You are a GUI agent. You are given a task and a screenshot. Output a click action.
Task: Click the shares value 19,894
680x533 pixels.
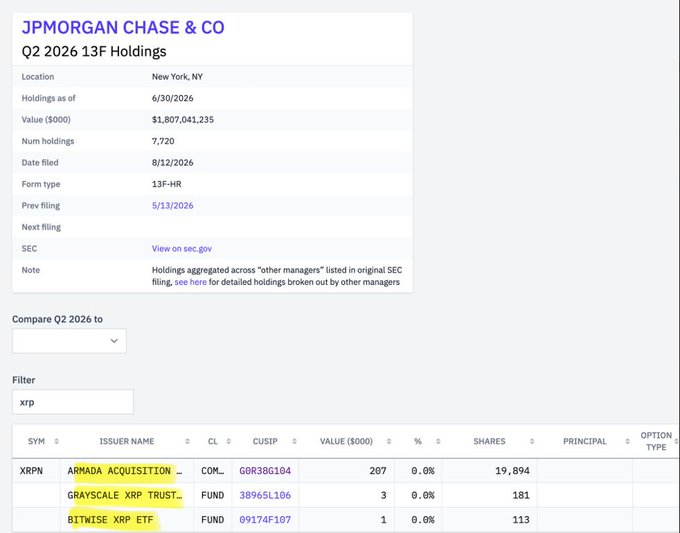click(x=512, y=471)
